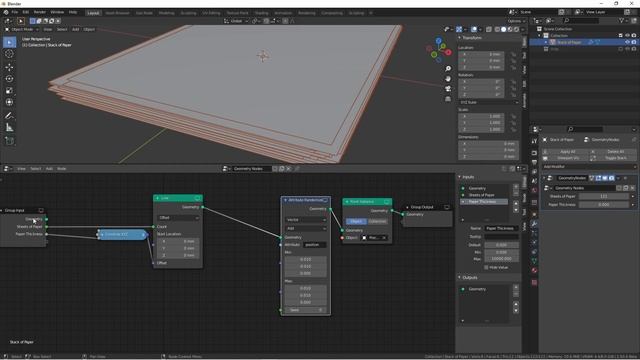The image size is (640, 360).
Task: Select the Rotate tool in viewport toolbar
Action: pyautogui.click(x=9, y=79)
